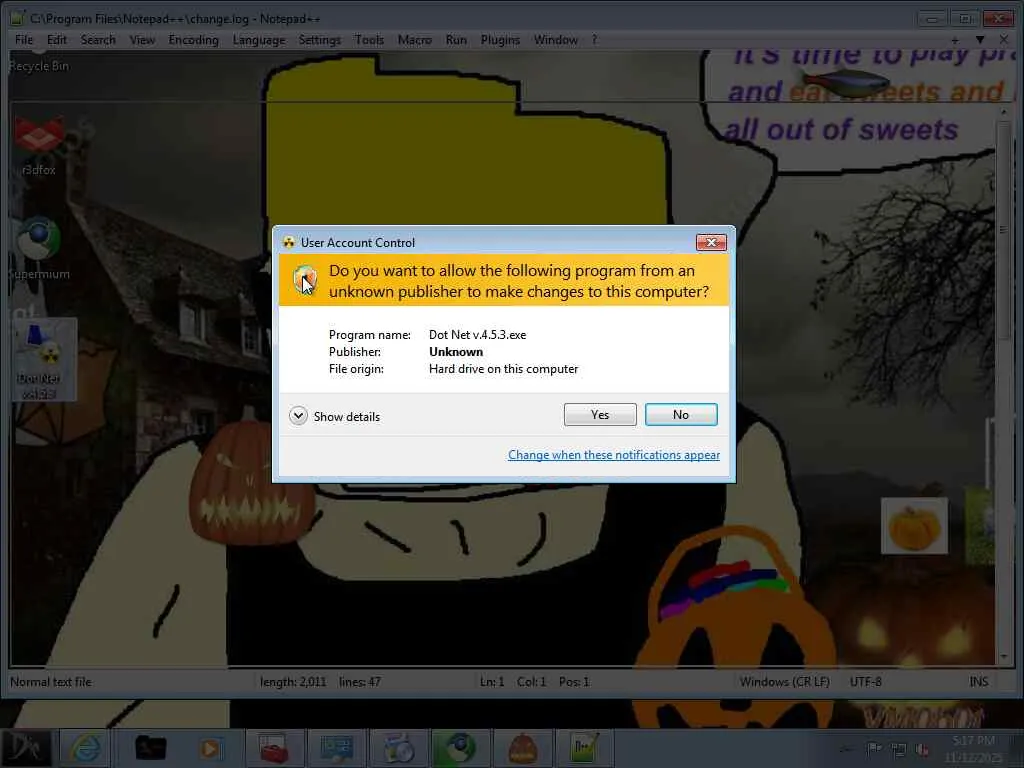Click the Action Center flag tray icon

tap(874, 748)
